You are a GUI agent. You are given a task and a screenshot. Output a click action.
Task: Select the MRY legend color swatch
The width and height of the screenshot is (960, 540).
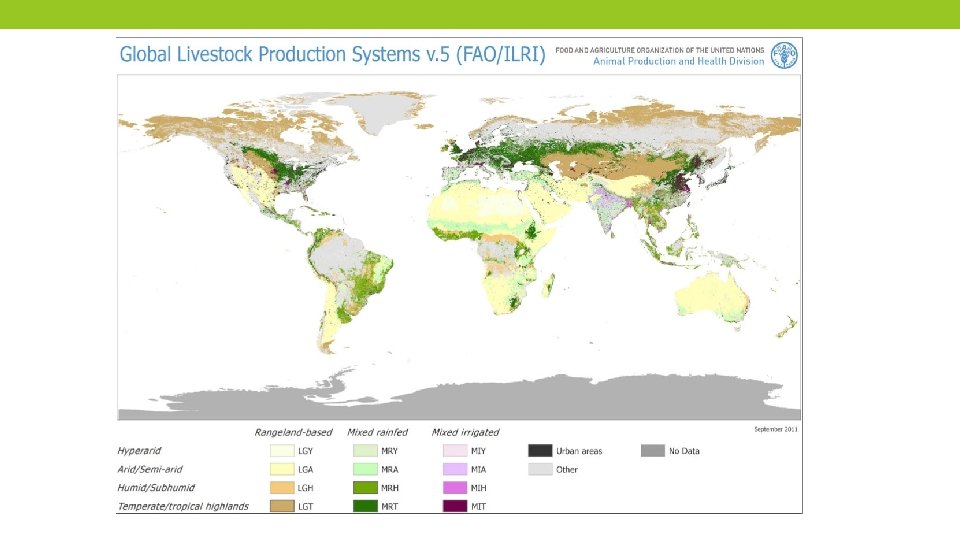click(x=365, y=451)
